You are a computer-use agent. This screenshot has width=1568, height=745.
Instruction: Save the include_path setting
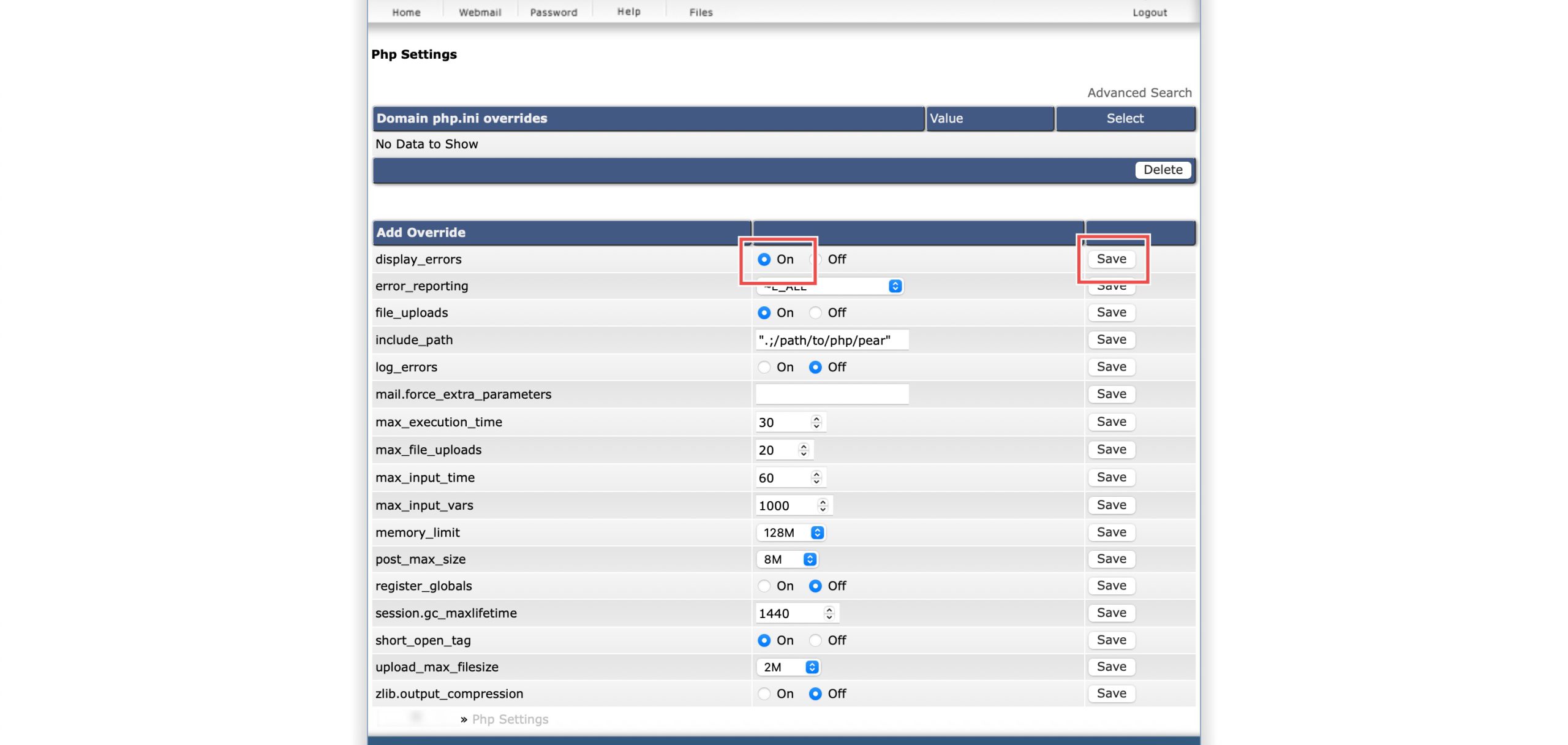click(1111, 339)
